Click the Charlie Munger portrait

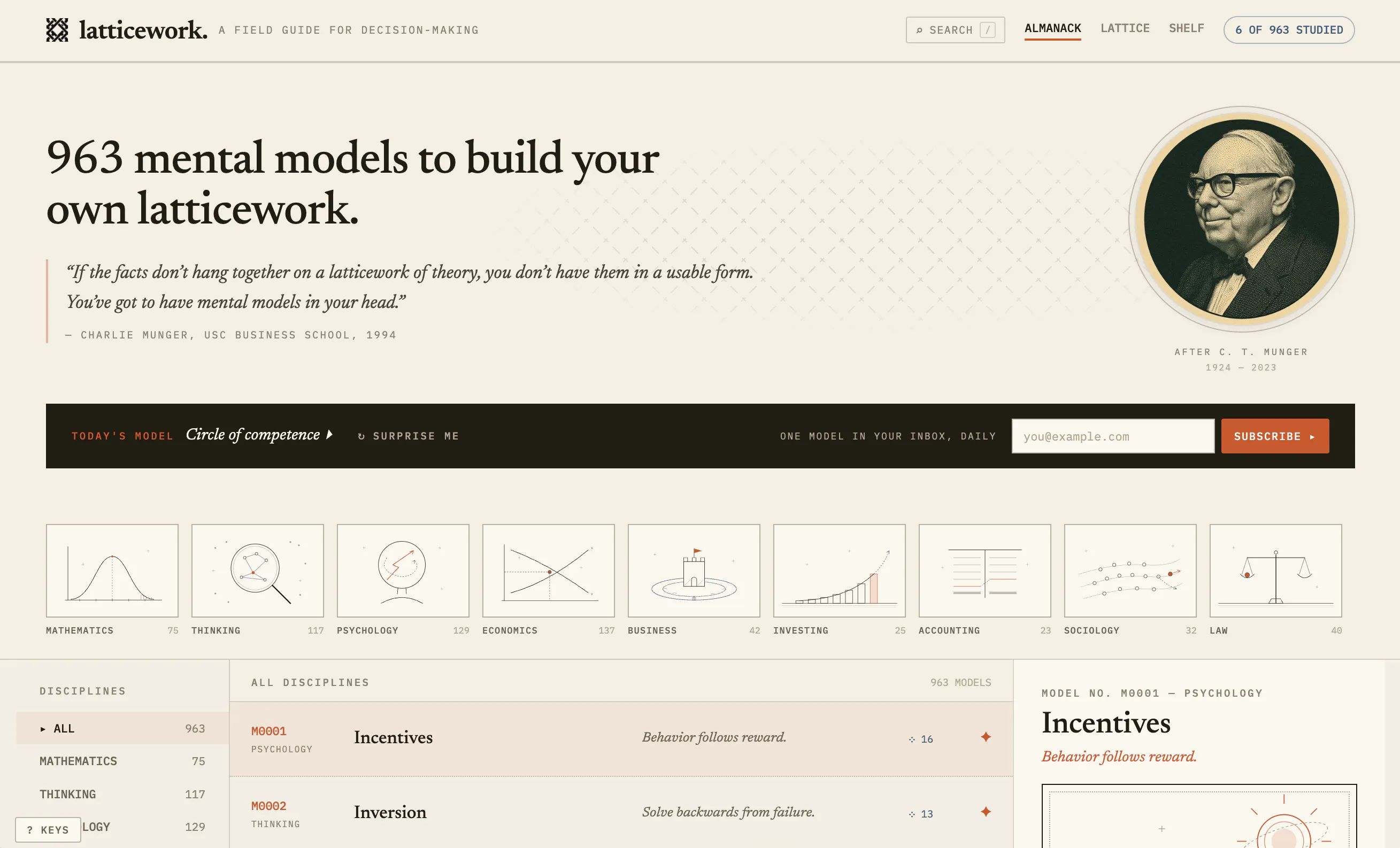click(1242, 219)
